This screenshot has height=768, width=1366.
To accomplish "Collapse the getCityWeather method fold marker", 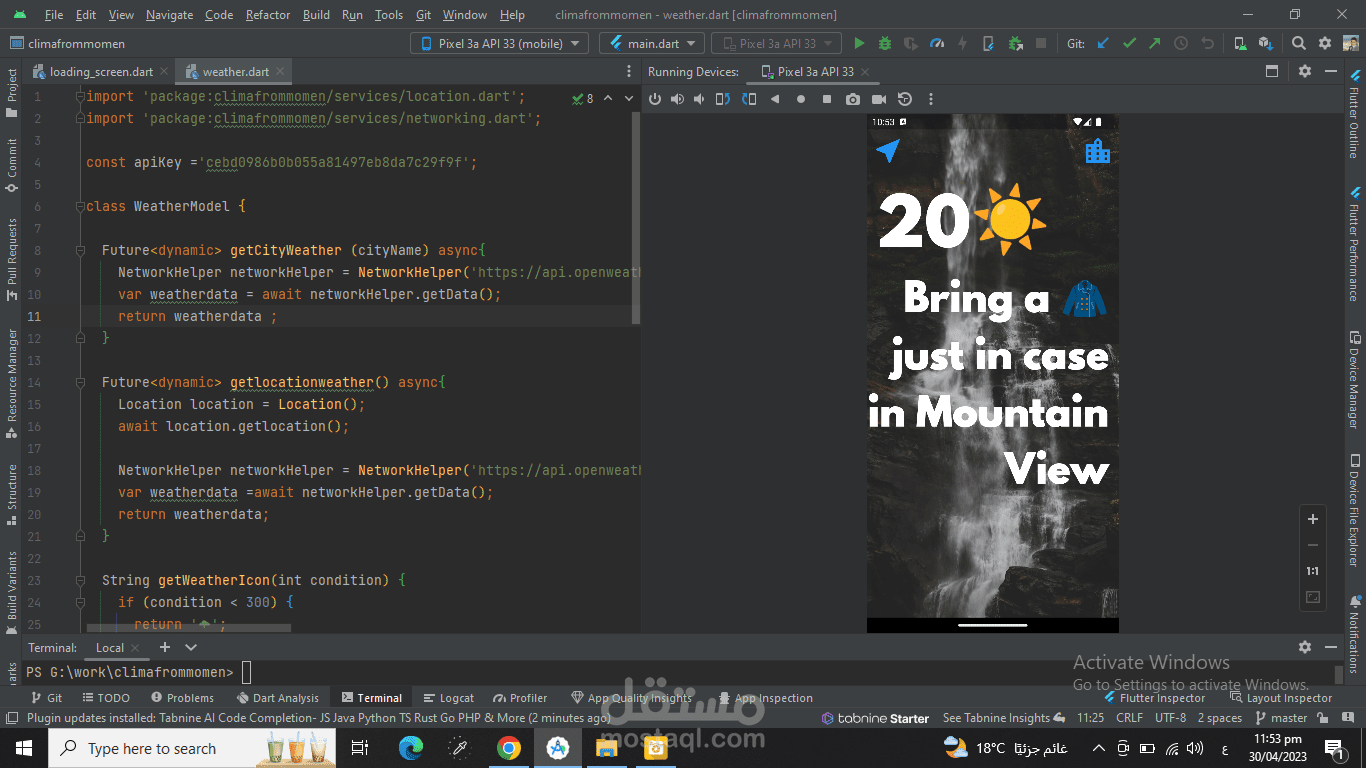I will coord(80,250).
